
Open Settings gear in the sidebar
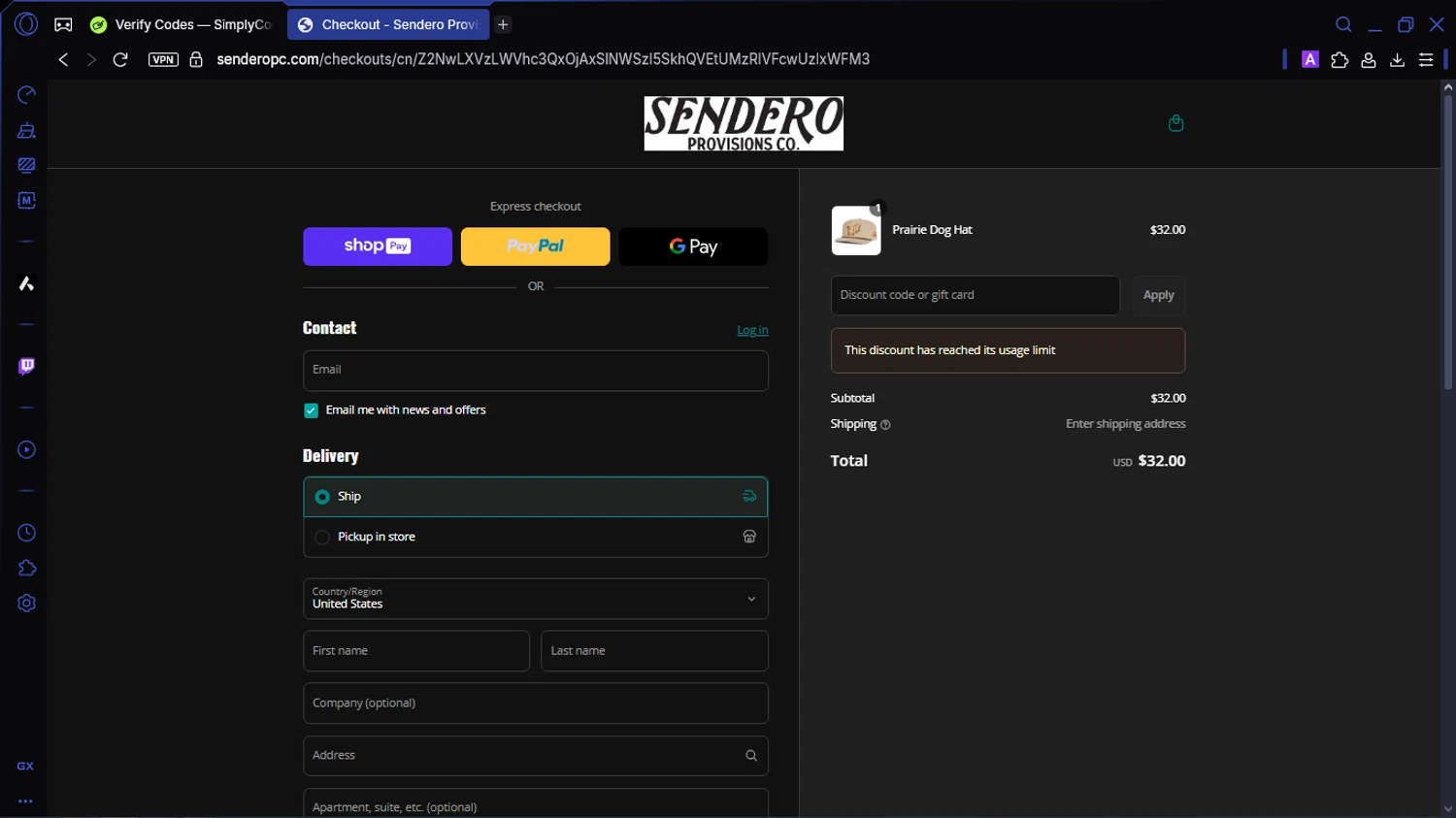click(26, 603)
